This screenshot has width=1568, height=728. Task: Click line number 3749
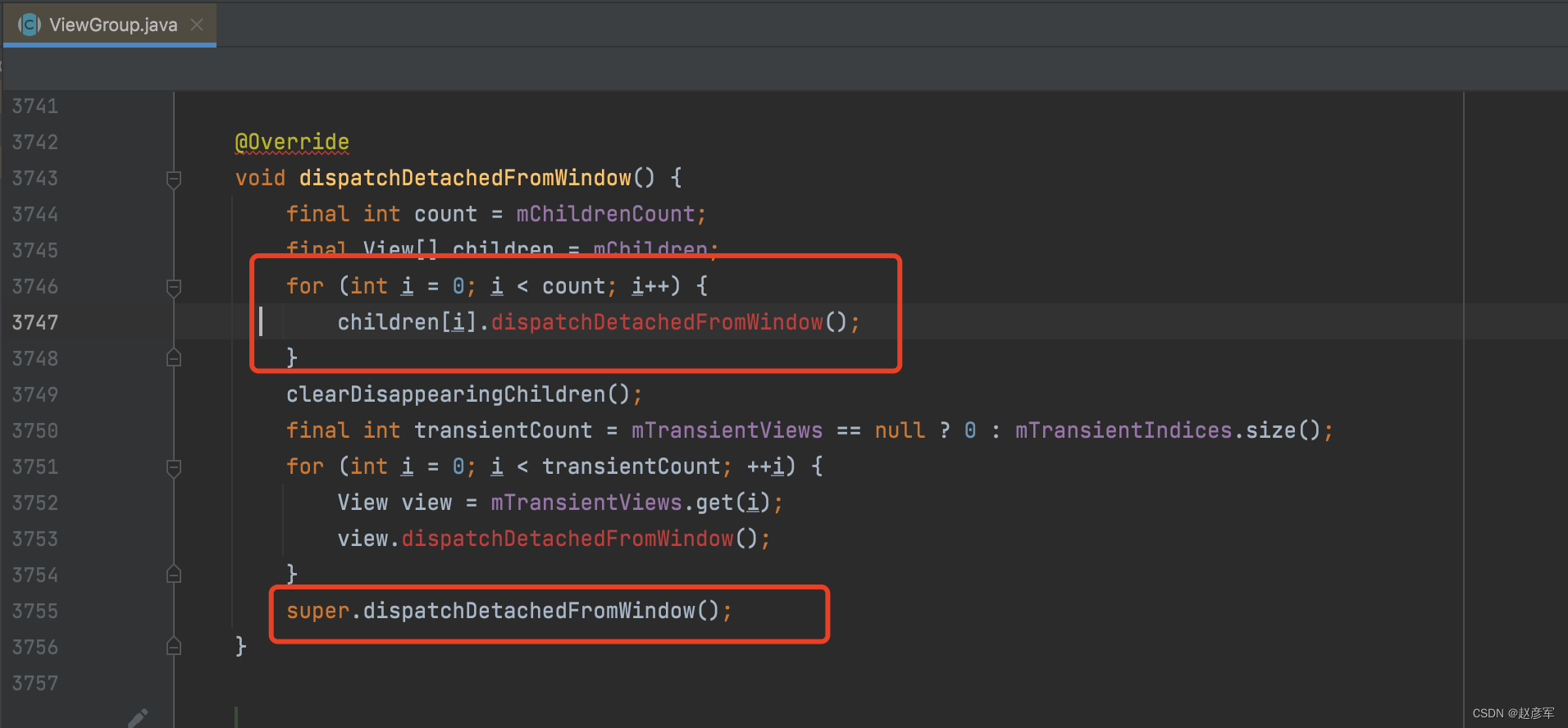(35, 395)
